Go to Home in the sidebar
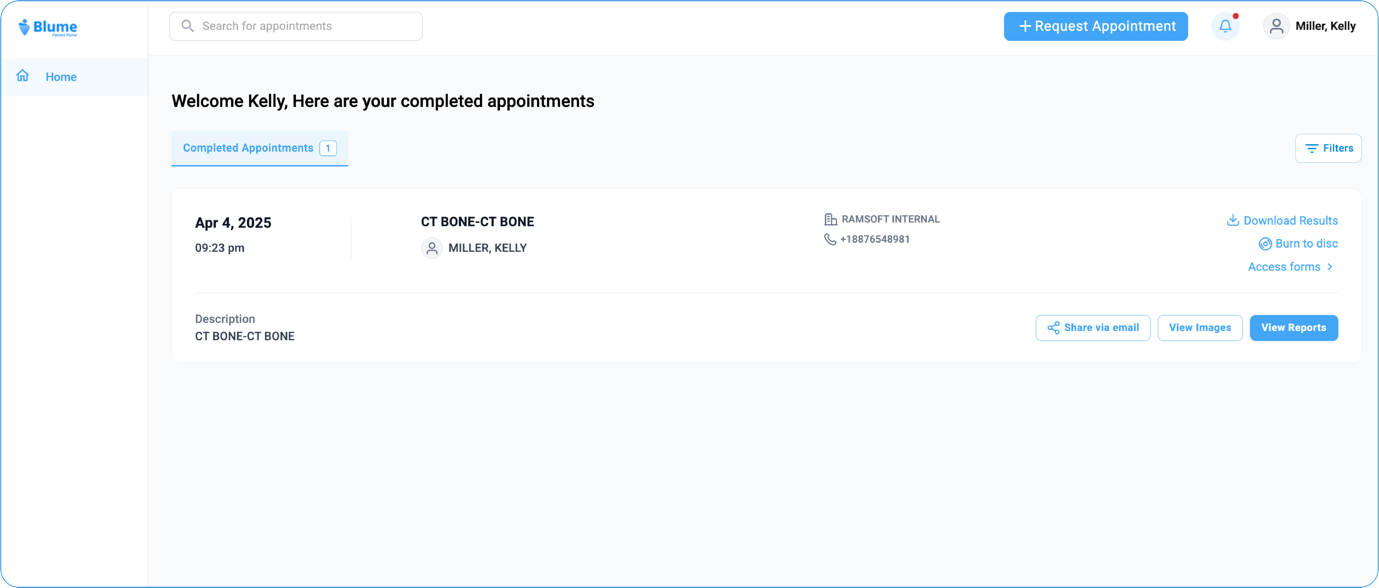1379x588 pixels. pyautogui.click(x=61, y=77)
